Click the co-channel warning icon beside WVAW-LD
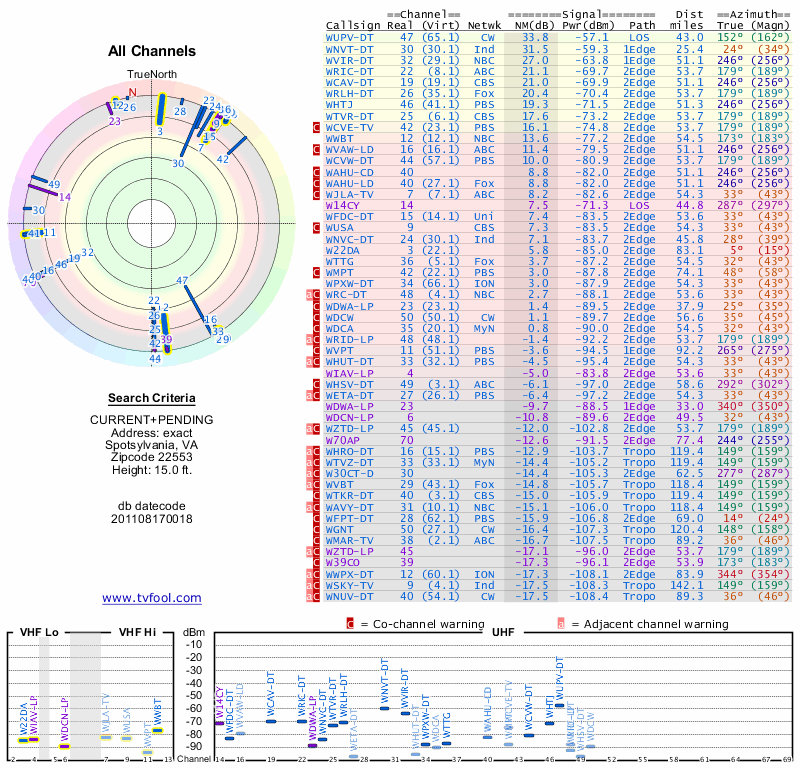The width and height of the screenshot is (800, 768). point(316,150)
